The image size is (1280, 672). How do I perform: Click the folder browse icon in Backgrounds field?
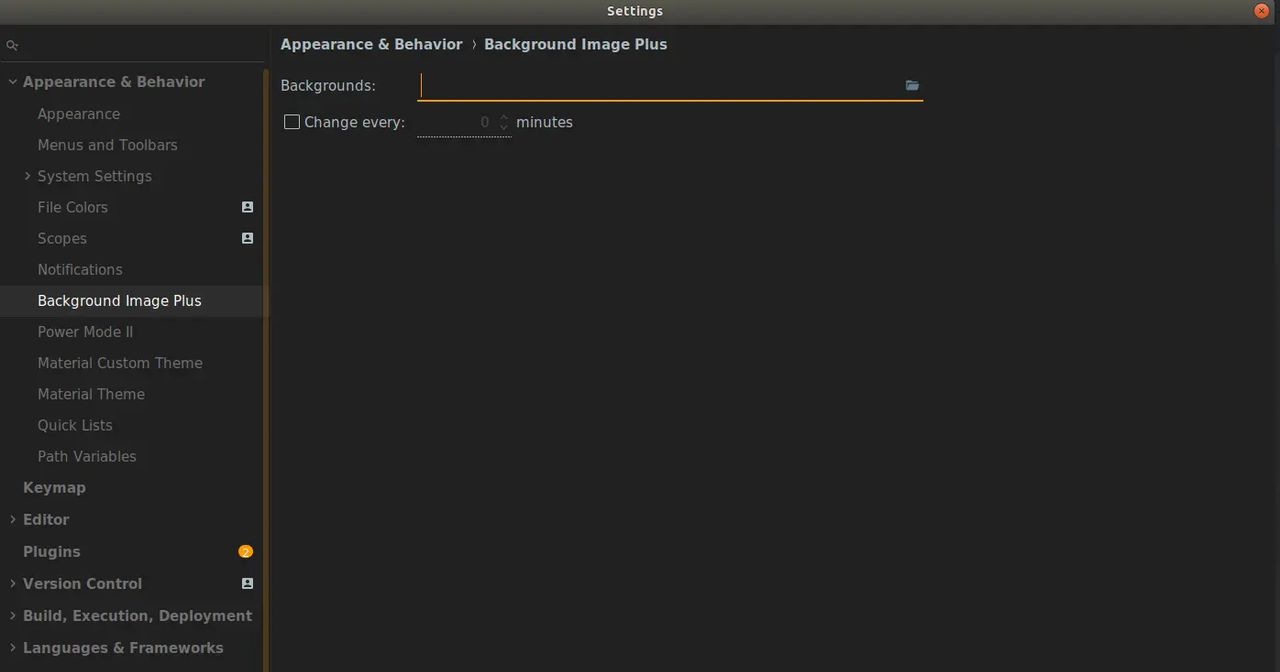[912, 86]
